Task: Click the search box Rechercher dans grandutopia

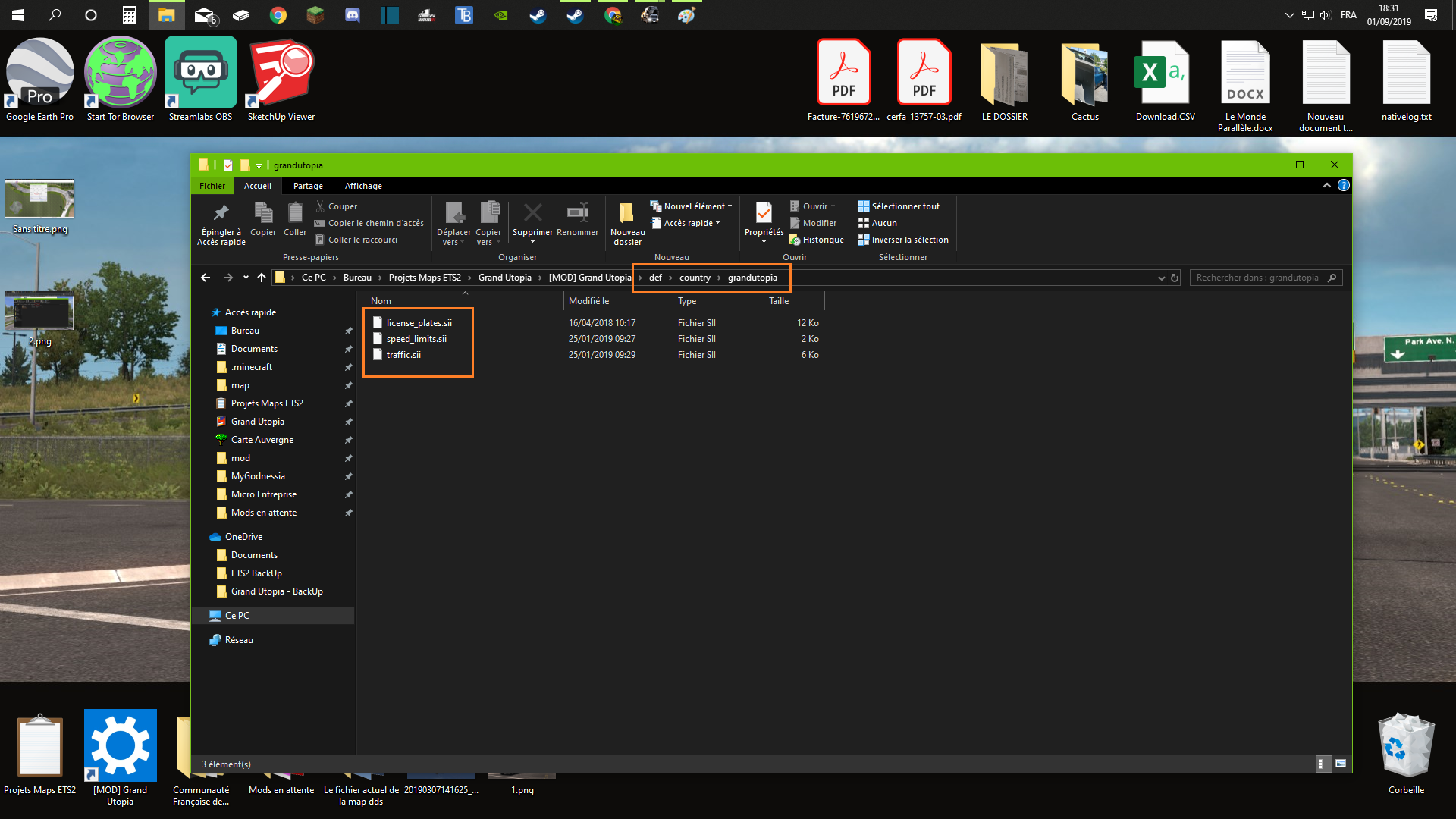Action: [x=1257, y=278]
